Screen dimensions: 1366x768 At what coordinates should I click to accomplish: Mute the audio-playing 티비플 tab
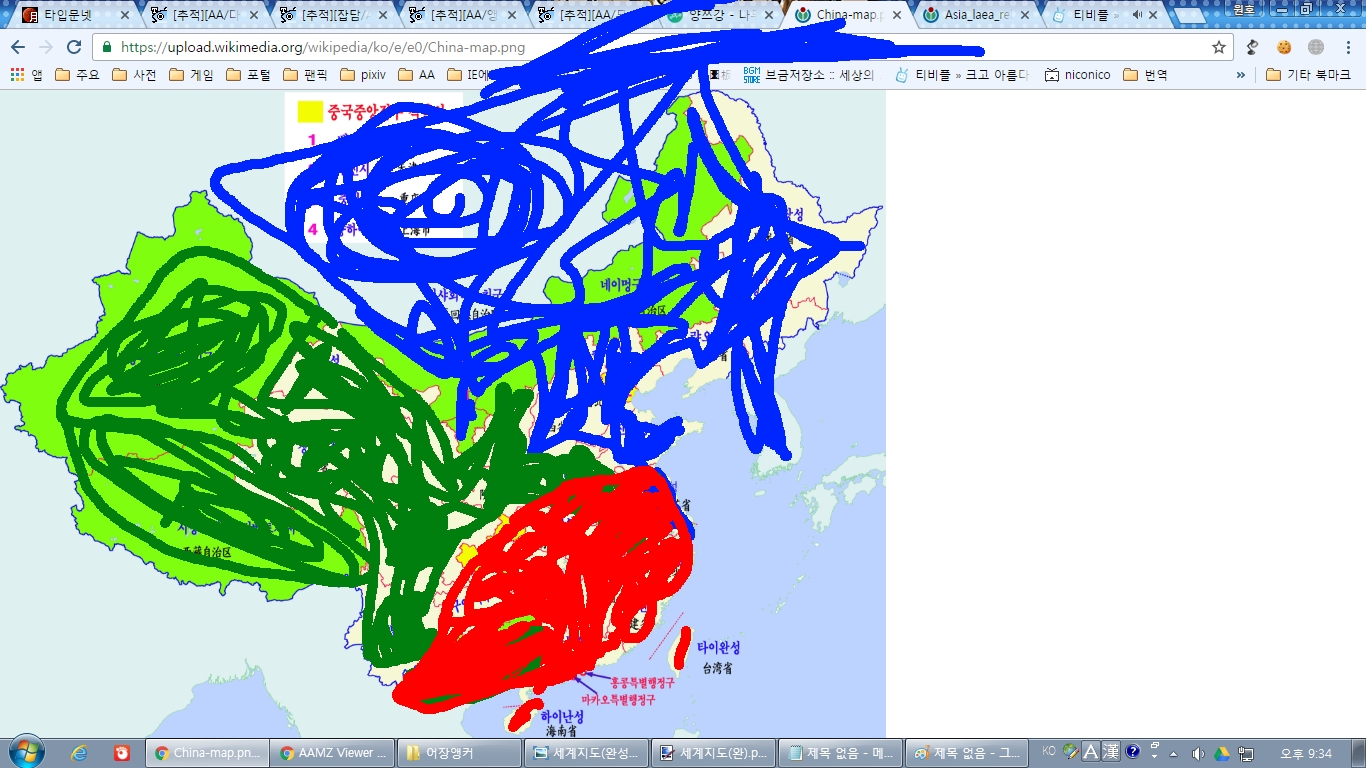coord(1137,15)
